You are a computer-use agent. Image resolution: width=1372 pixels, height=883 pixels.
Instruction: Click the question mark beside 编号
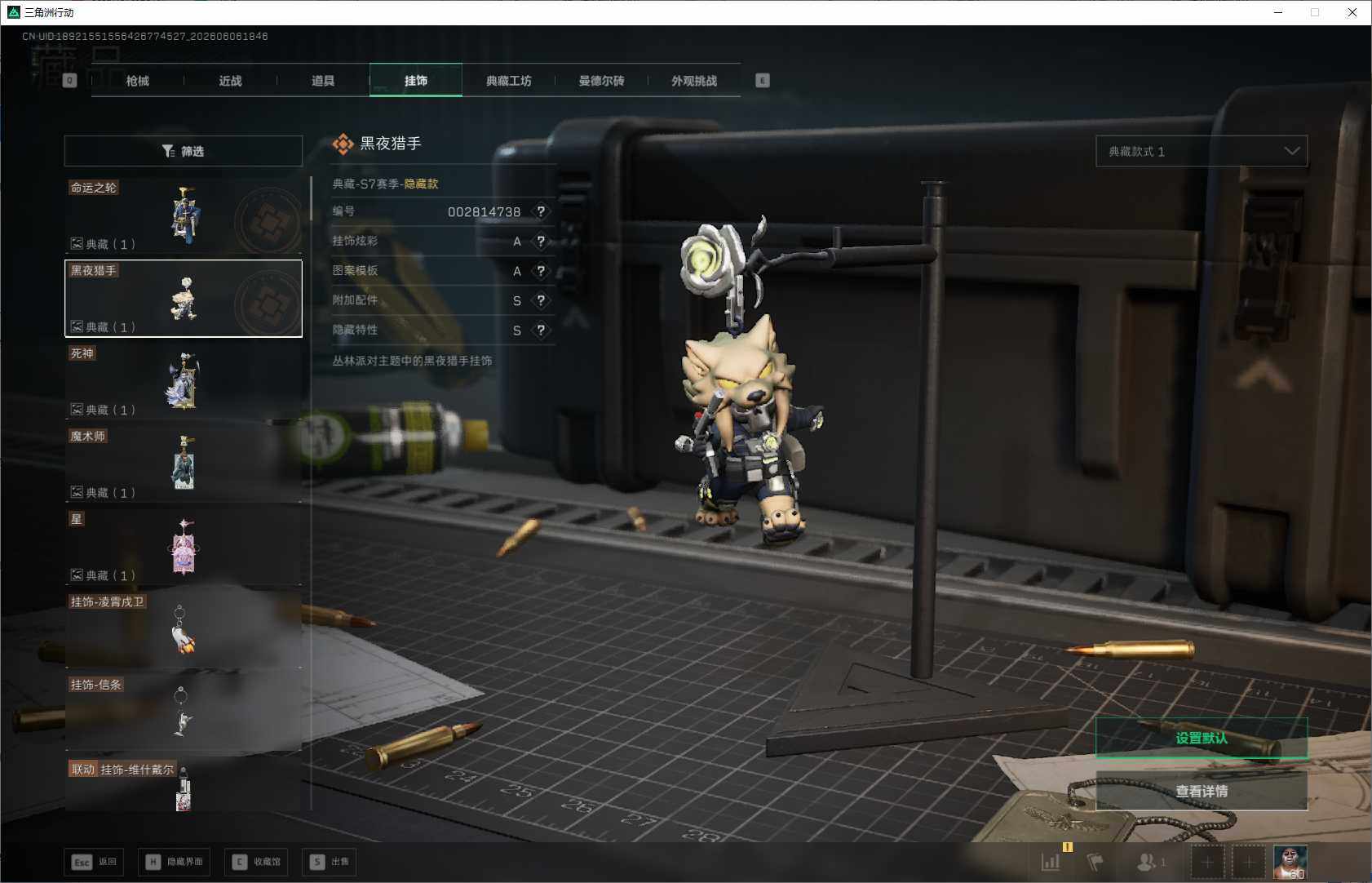point(541,211)
